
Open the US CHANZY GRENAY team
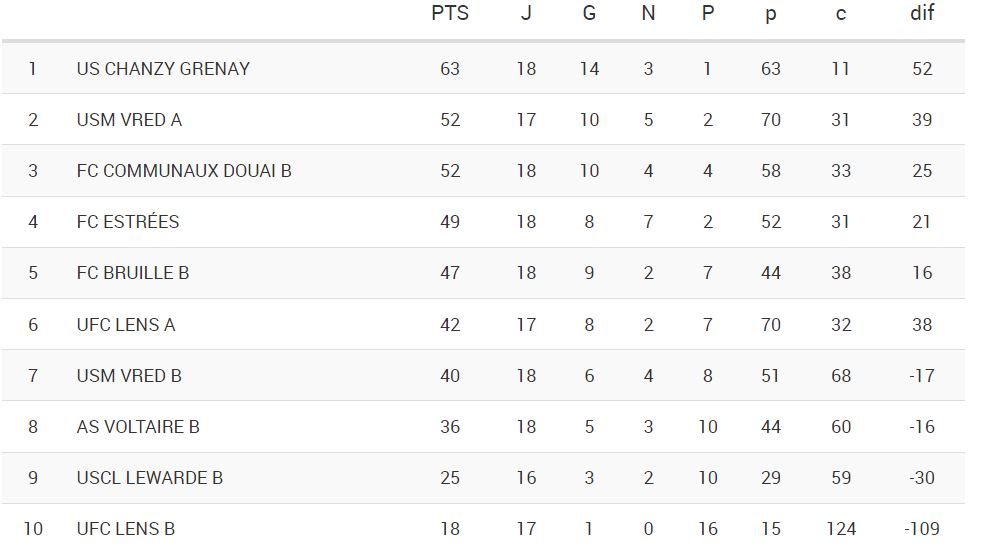pos(163,69)
